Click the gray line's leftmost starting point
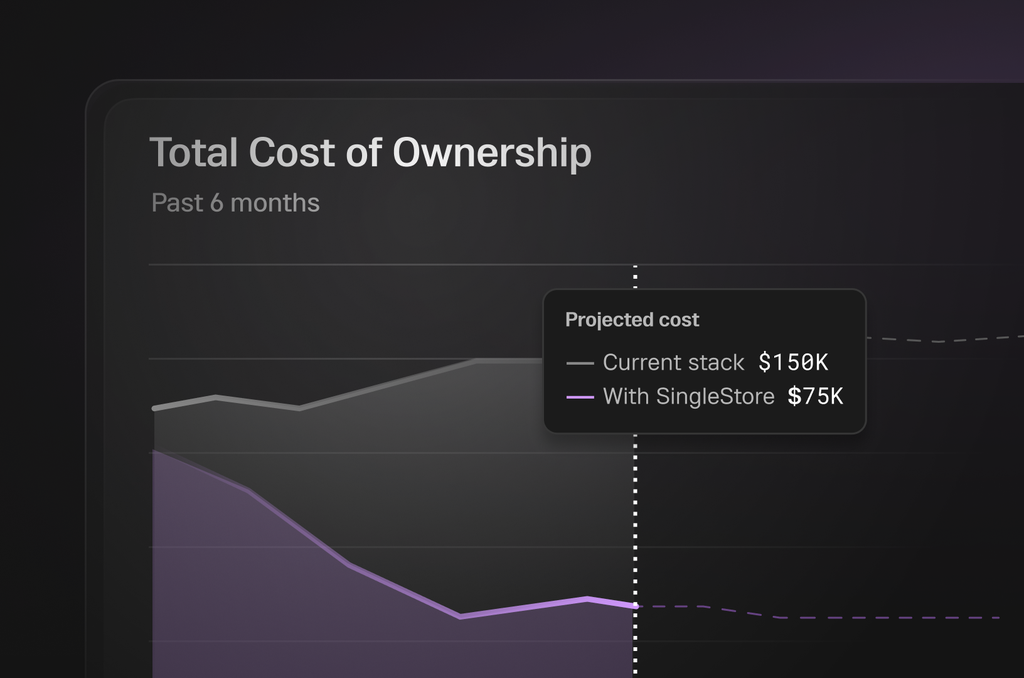Screen dimensions: 1024x678 (154, 408)
